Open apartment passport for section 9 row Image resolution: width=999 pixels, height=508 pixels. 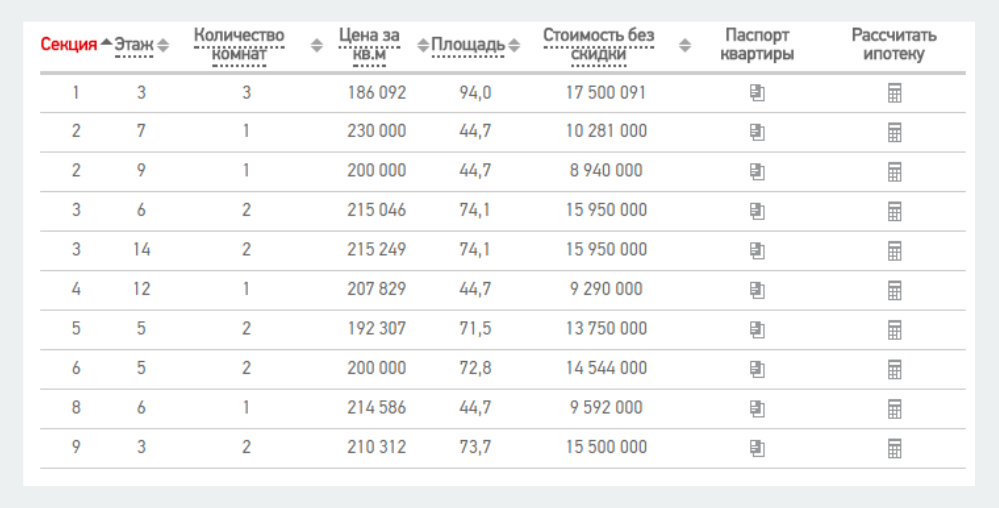coord(757,449)
